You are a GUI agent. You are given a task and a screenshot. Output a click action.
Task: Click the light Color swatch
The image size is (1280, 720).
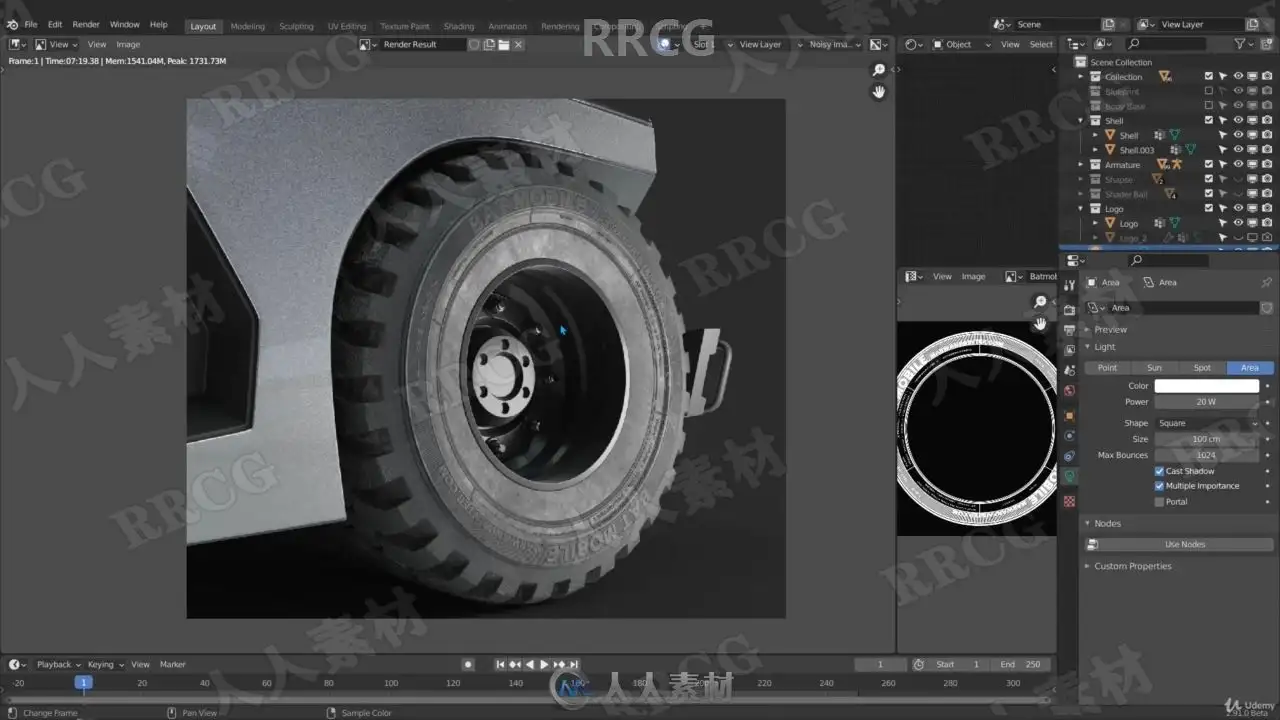pos(1207,386)
